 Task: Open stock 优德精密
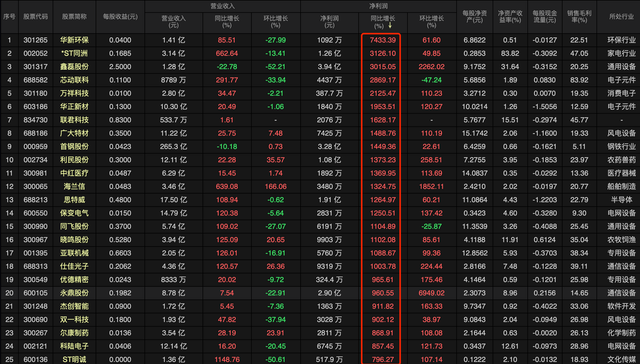74,280
